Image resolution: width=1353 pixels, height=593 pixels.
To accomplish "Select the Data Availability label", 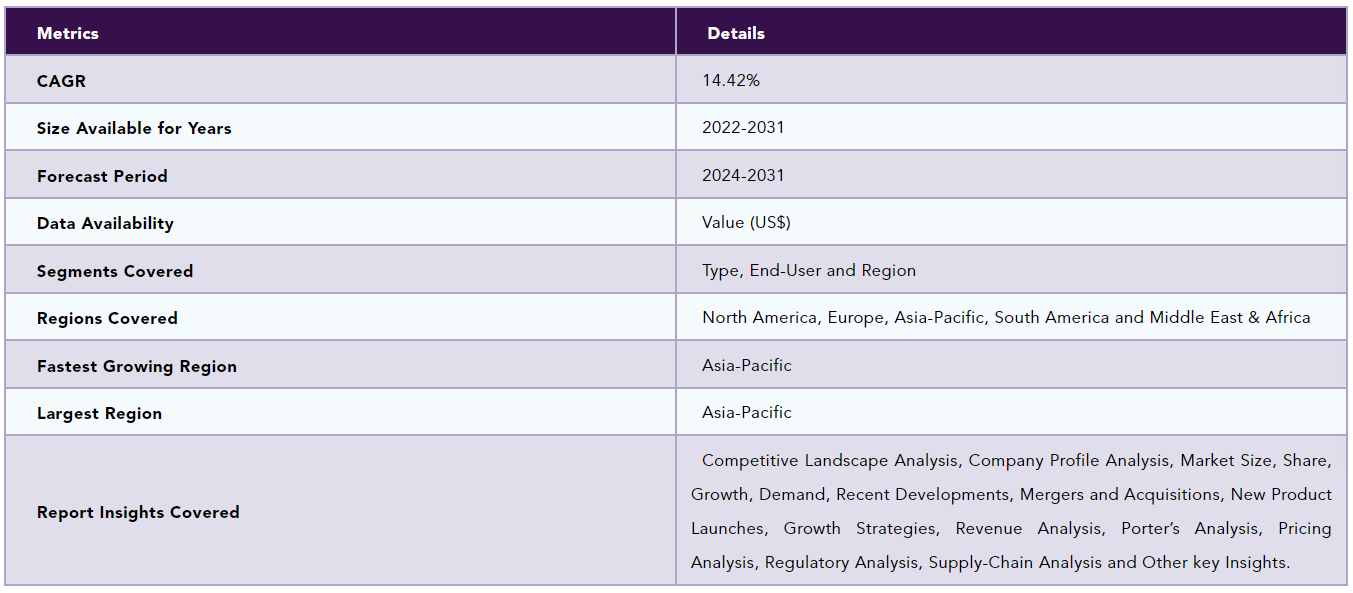I will 105,223.
